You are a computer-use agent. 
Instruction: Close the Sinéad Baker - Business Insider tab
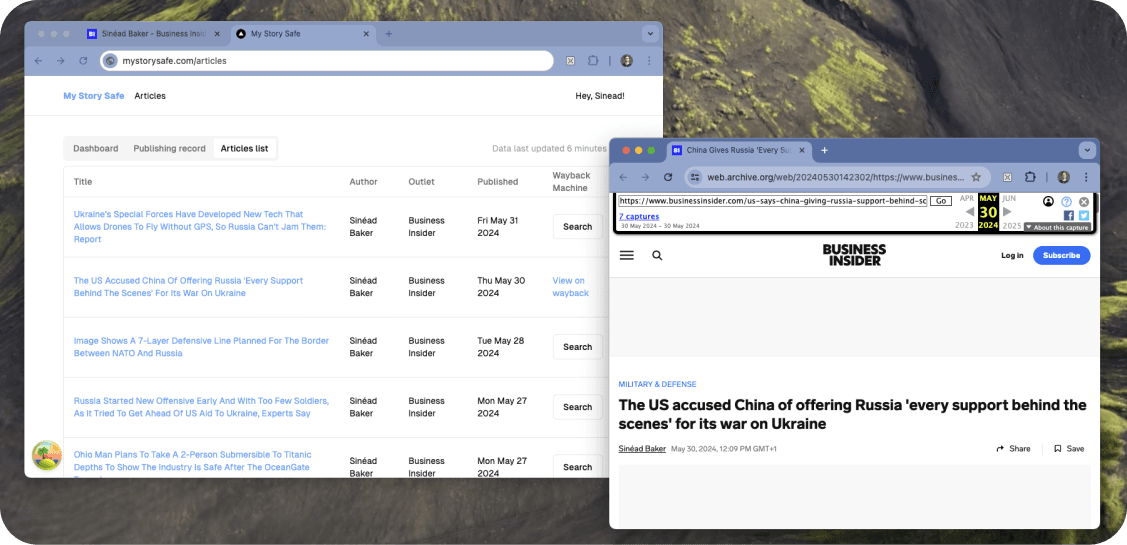pos(217,34)
